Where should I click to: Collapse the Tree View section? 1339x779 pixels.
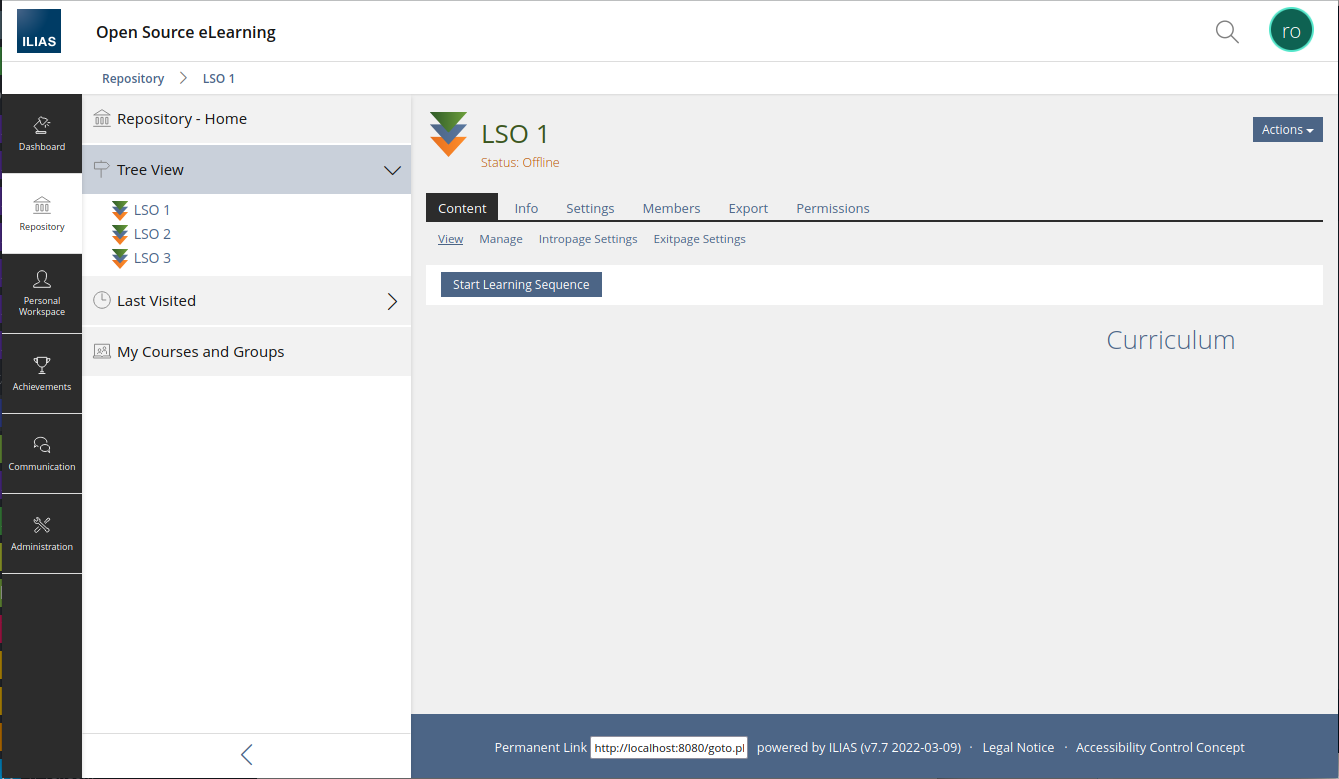coord(392,170)
